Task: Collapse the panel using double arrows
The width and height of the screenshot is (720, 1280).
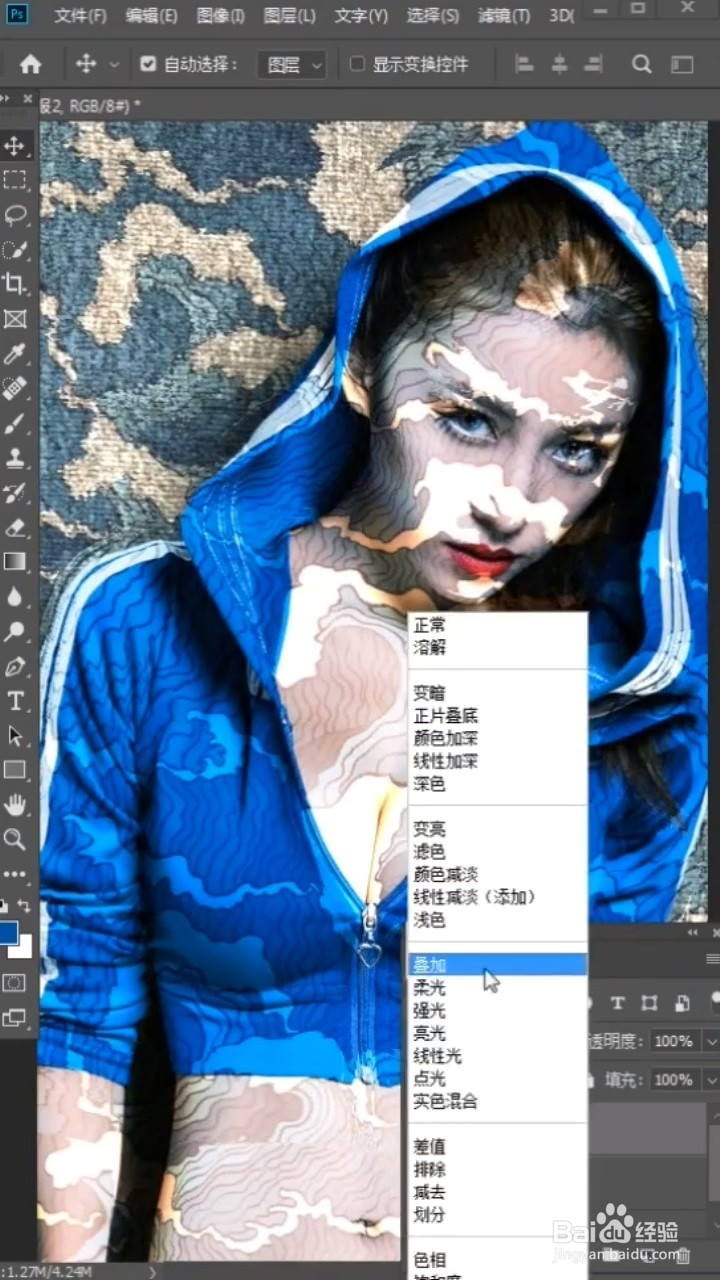Action: click(x=691, y=932)
